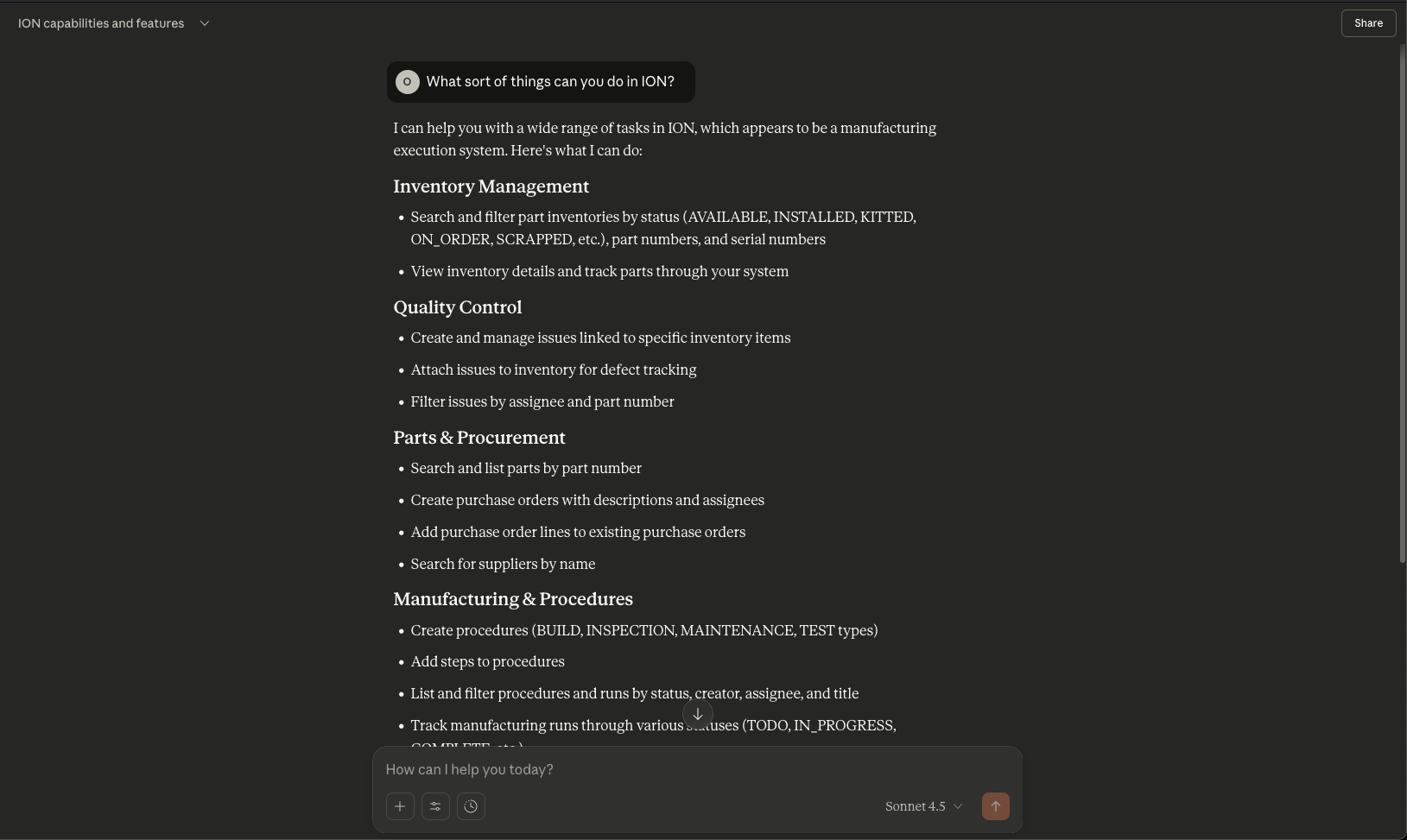Click the 'Search for suppliers by name' bullet
The image size is (1407, 840).
(x=503, y=565)
